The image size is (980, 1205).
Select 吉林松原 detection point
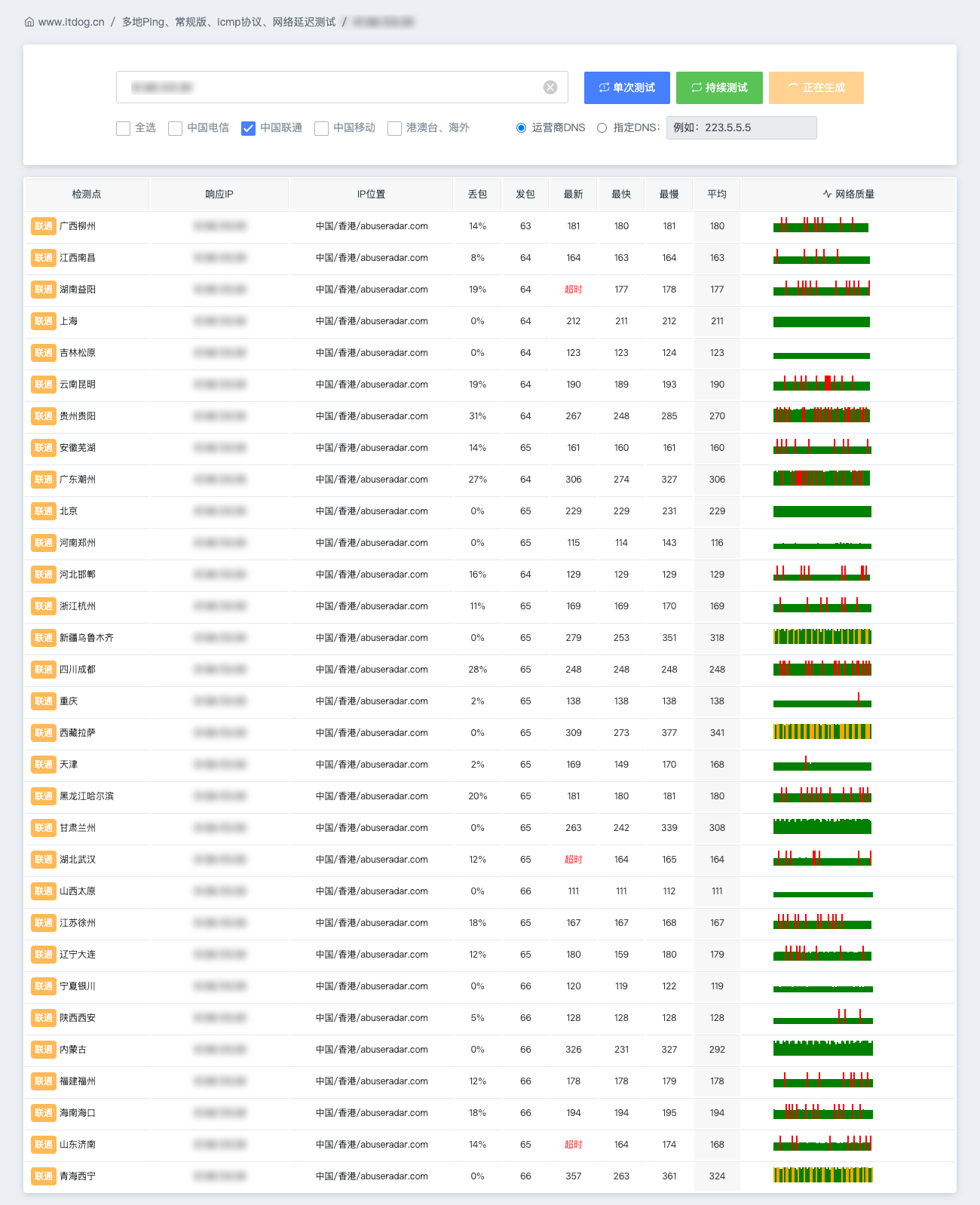click(x=78, y=353)
